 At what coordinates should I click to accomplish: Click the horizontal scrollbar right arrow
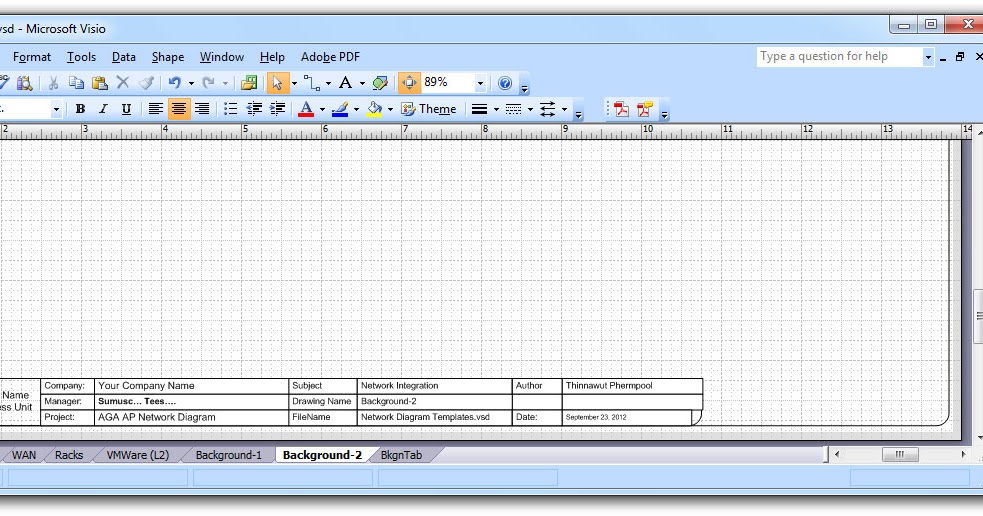(964, 455)
